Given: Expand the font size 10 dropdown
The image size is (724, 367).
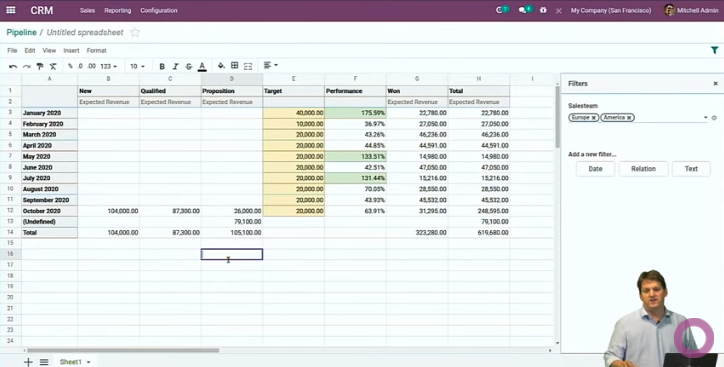Looking at the screenshot, I should coord(137,66).
